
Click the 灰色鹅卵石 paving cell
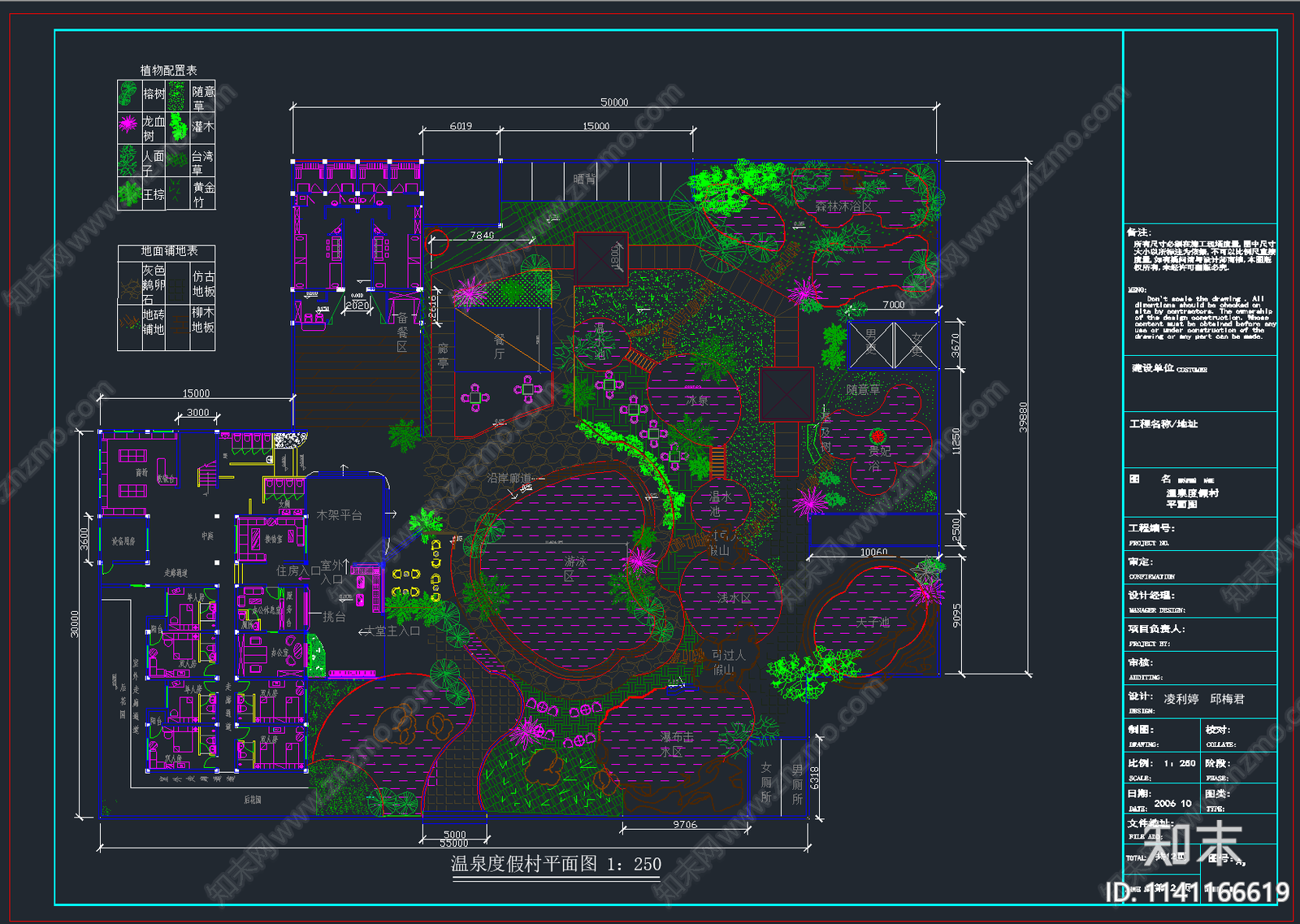point(154,284)
